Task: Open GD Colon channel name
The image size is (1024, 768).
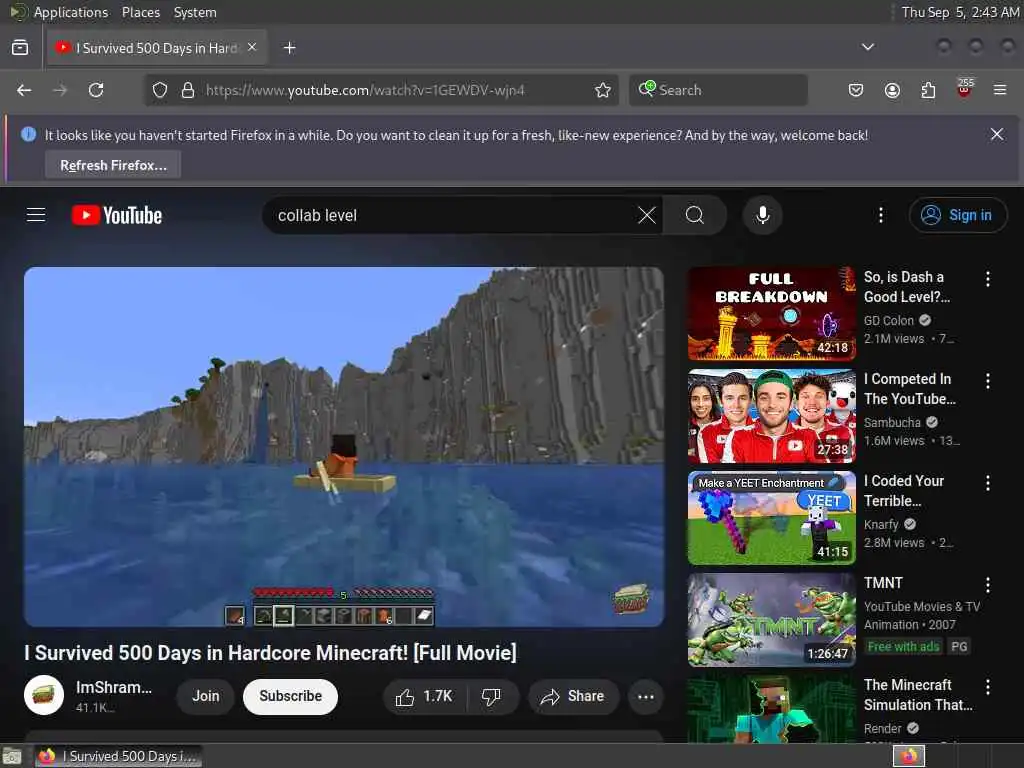Action: coord(888,321)
